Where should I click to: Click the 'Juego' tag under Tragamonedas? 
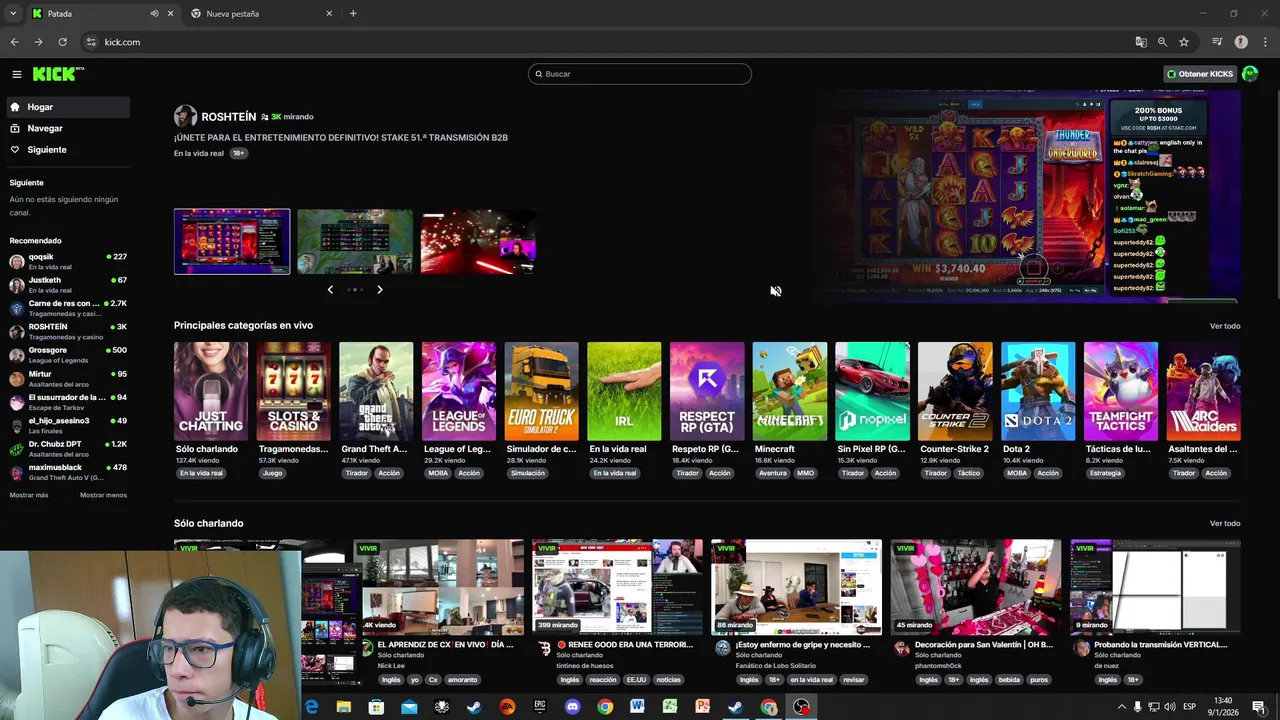[x=272, y=473]
